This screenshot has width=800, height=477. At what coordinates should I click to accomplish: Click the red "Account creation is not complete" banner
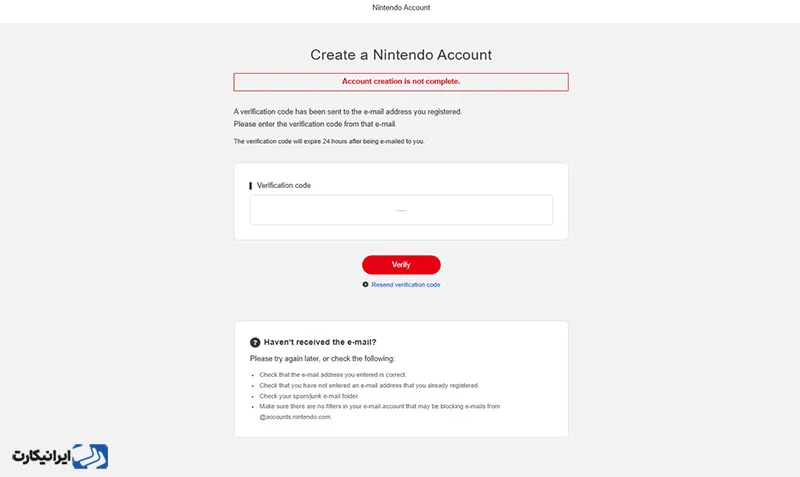click(401, 82)
